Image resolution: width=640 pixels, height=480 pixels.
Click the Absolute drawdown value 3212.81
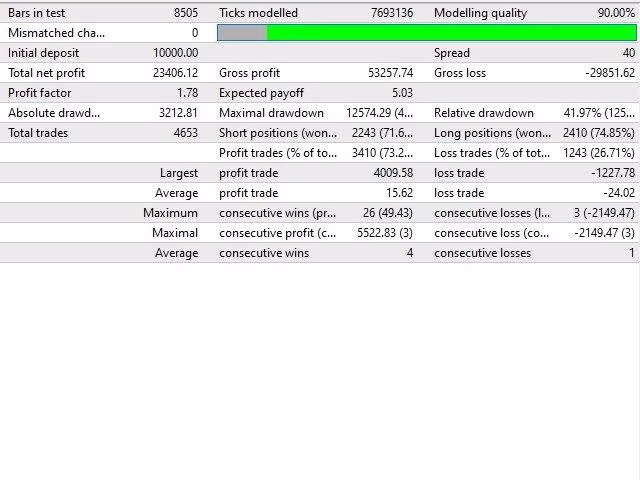pos(178,113)
